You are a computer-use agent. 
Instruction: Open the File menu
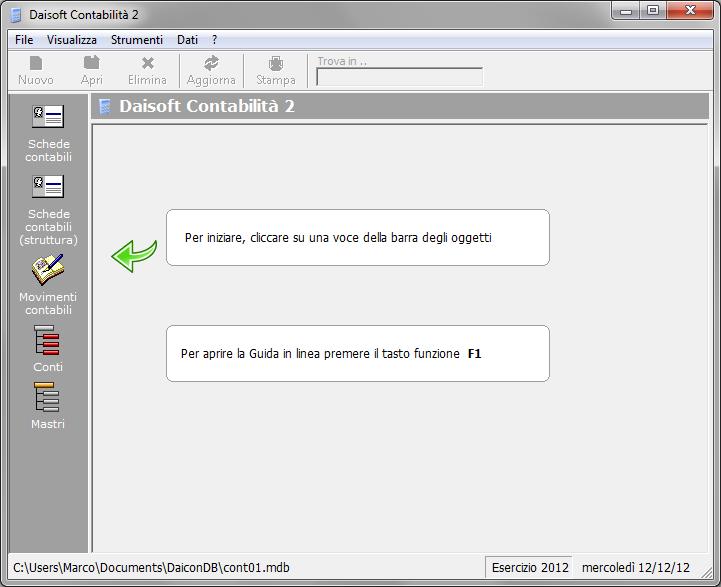(24, 40)
